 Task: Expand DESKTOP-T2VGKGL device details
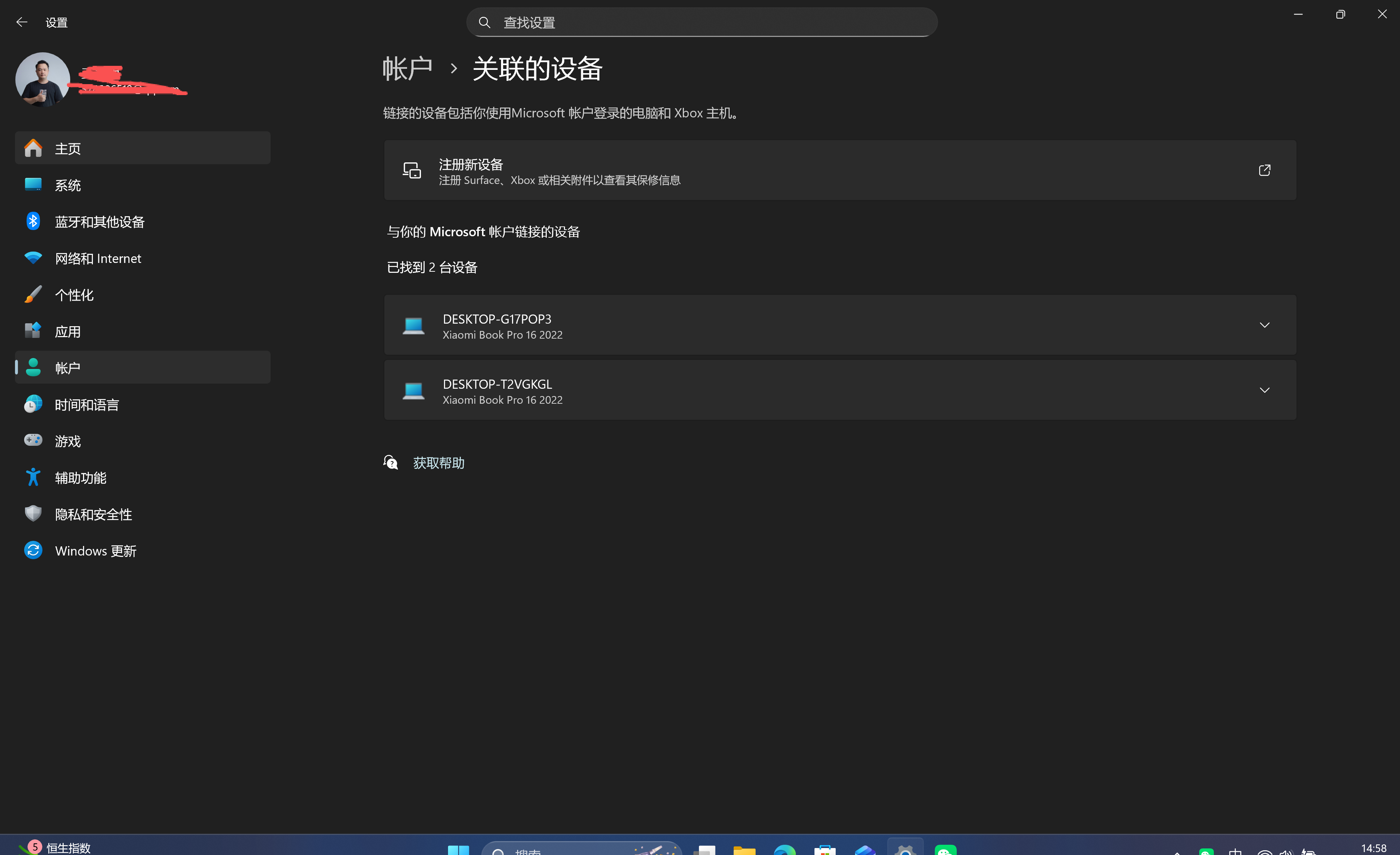1264,390
